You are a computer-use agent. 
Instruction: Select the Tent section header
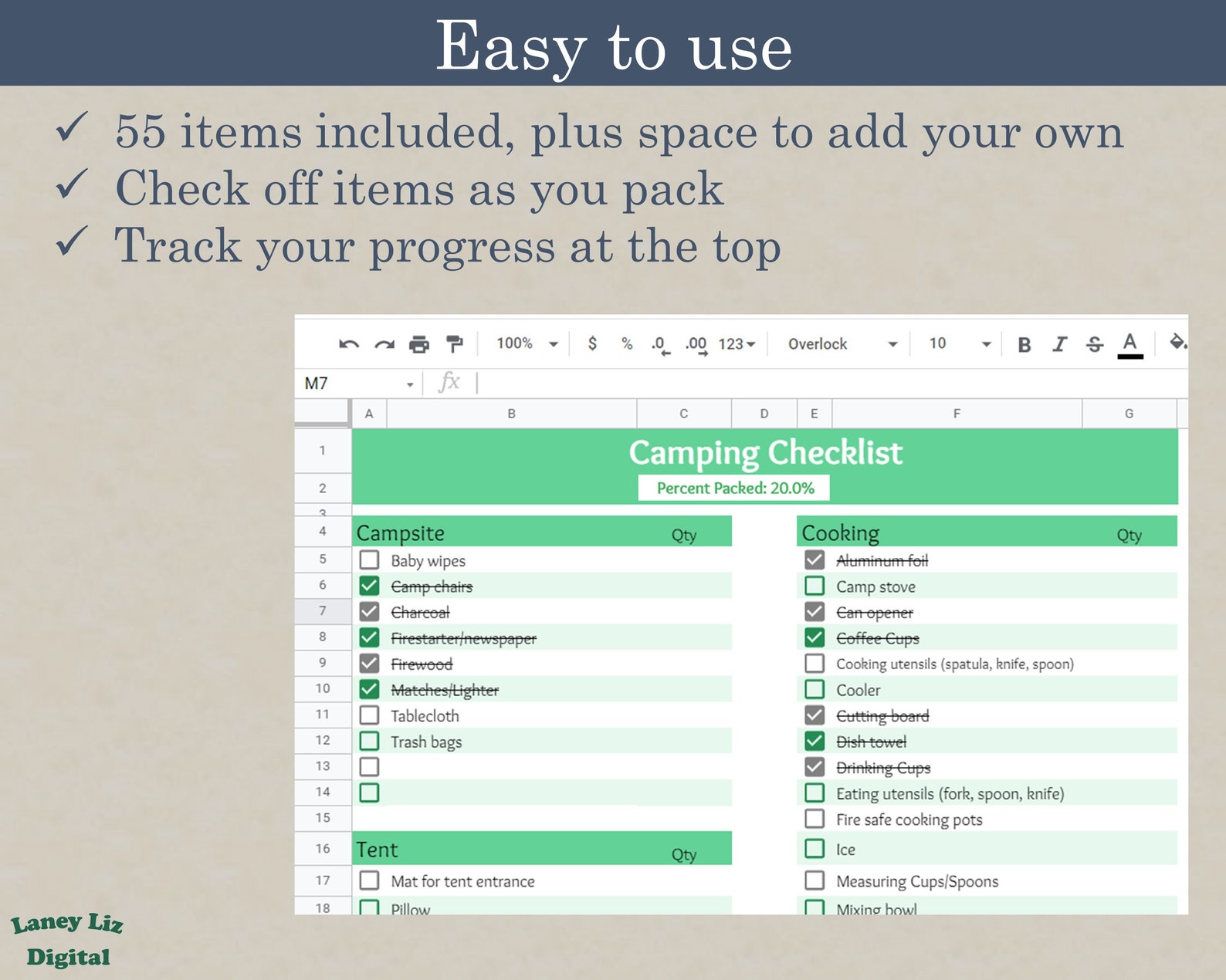(x=542, y=849)
